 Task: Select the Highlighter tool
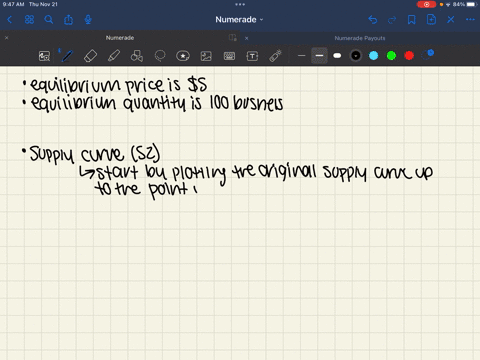tap(114, 56)
